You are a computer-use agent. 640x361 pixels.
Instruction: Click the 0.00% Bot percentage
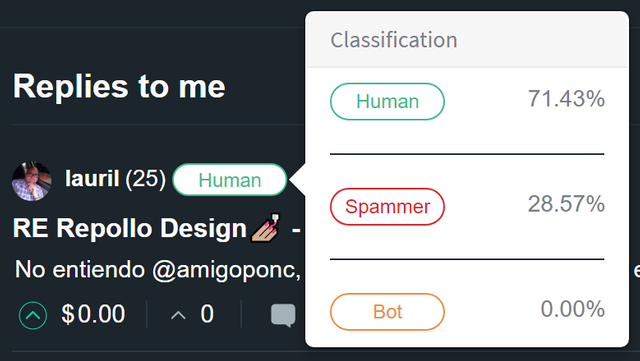coord(573,309)
